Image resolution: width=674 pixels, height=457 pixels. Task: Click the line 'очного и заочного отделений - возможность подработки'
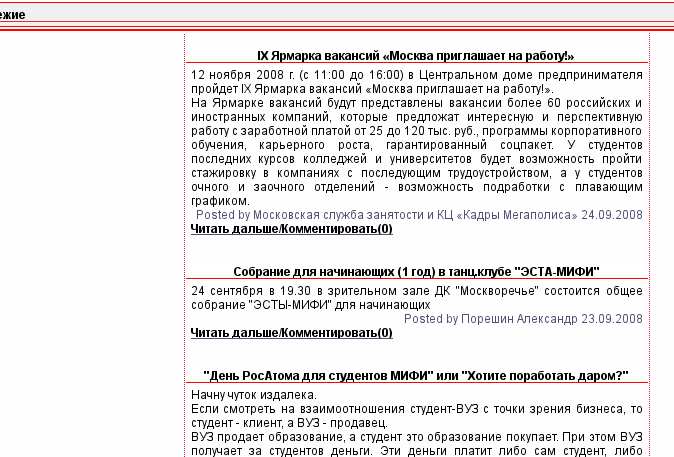[417, 187]
